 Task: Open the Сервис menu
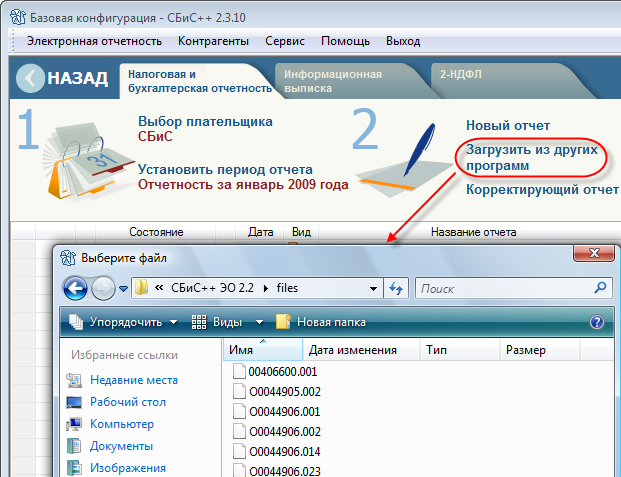[x=285, y=41]
